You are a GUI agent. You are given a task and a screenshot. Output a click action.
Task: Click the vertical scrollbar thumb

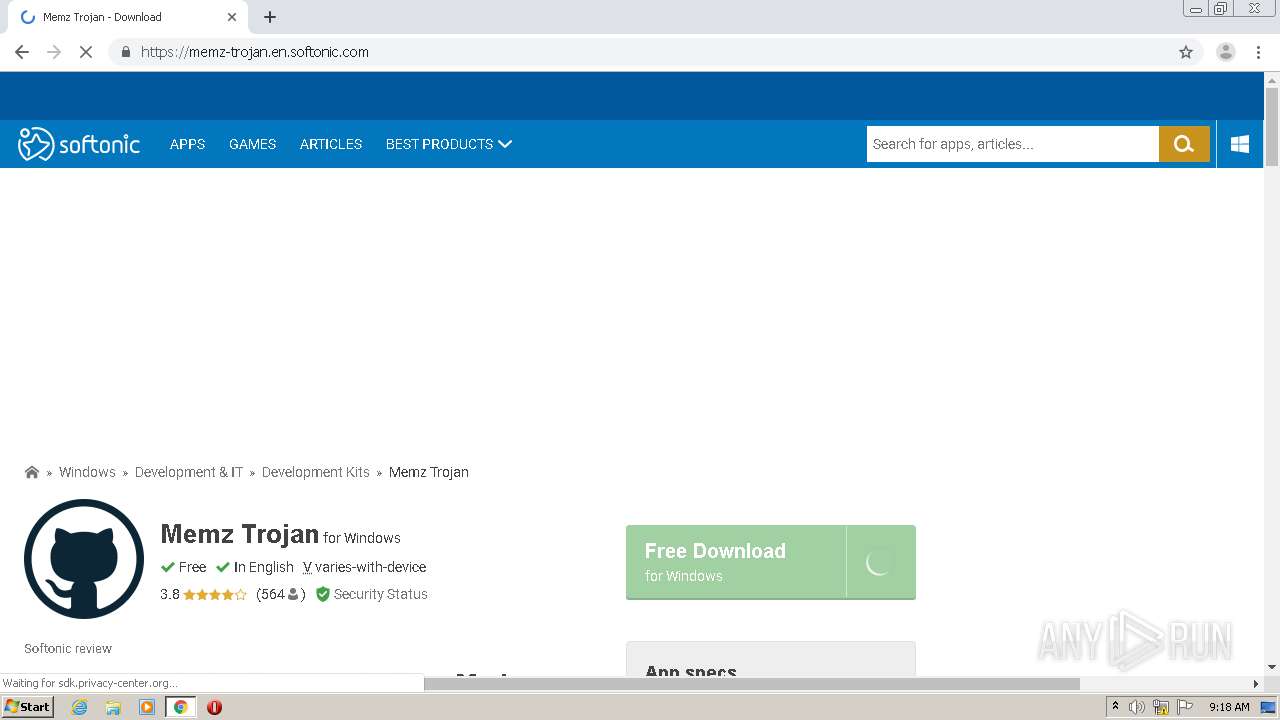[1272, 127]
